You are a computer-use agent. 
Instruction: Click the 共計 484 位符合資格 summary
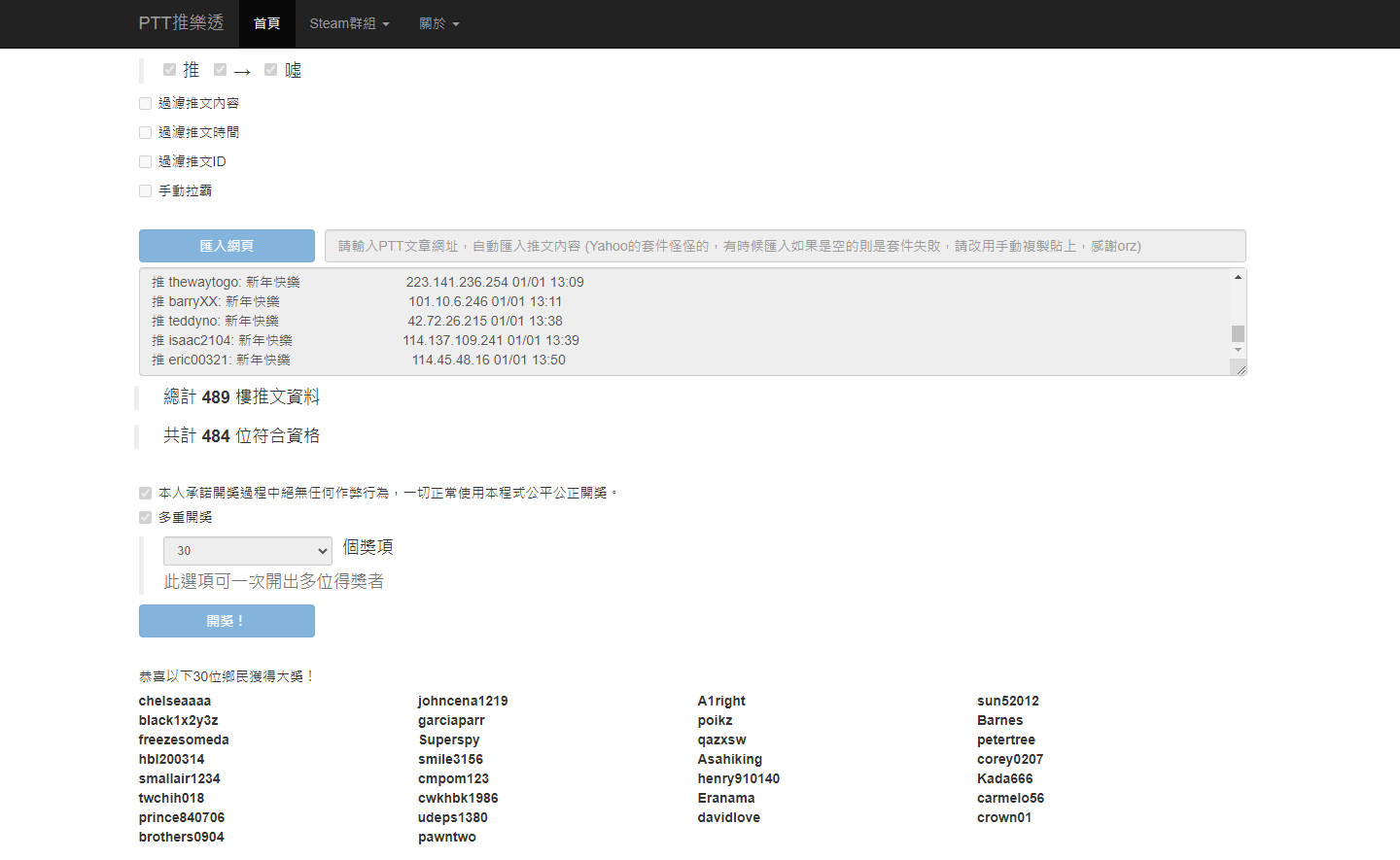(241, 435)
